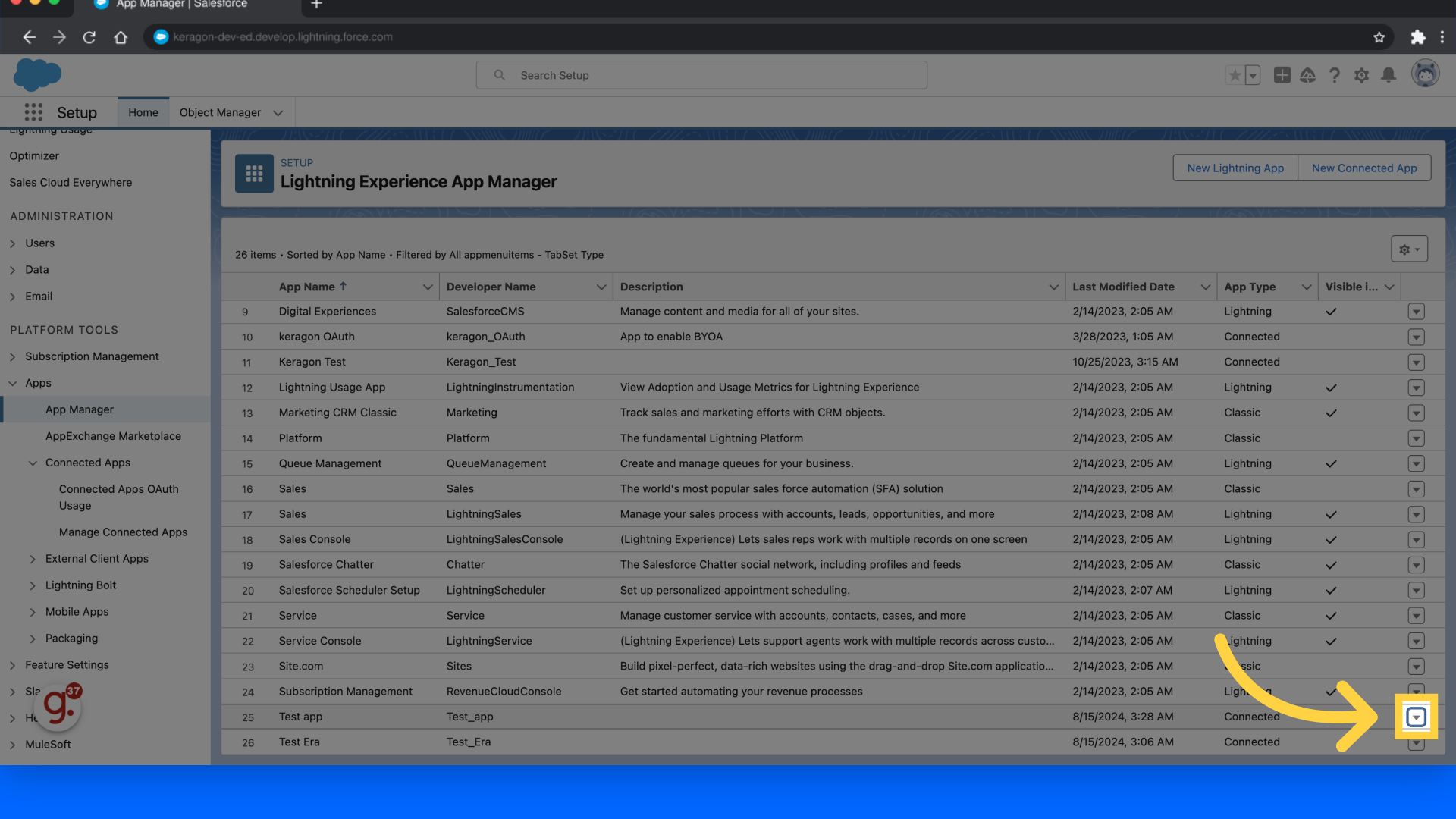Open row actions dropdown for Test app
This screenshot has width=1456, height=819.
click(x=1416, y=717)
